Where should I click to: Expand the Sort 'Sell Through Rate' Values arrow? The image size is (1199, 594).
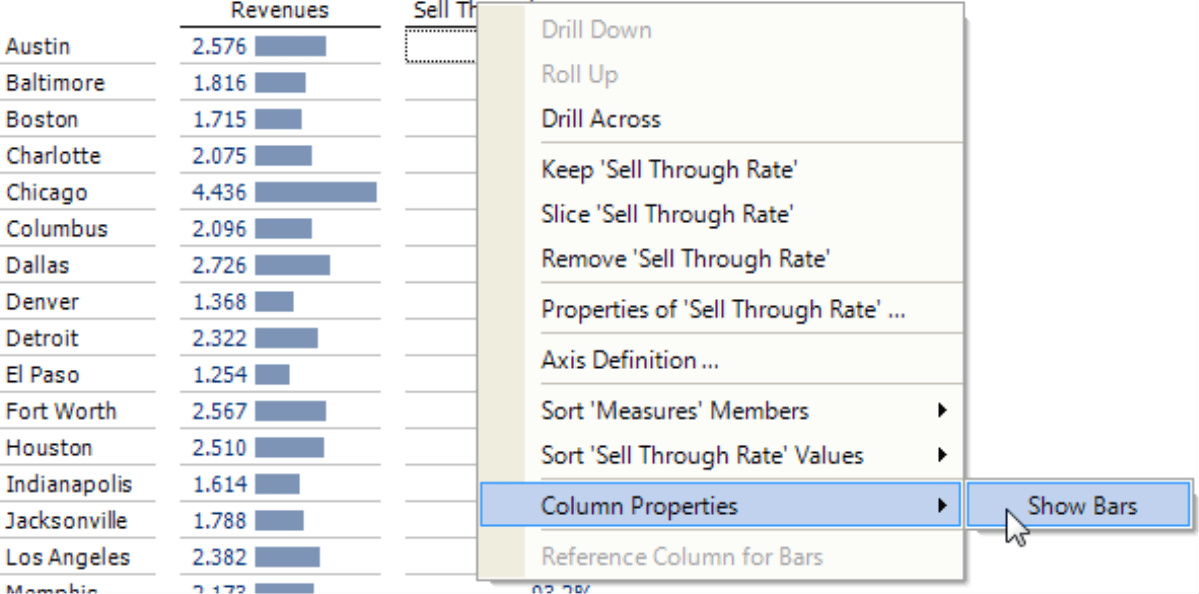[x=942, y=456]
